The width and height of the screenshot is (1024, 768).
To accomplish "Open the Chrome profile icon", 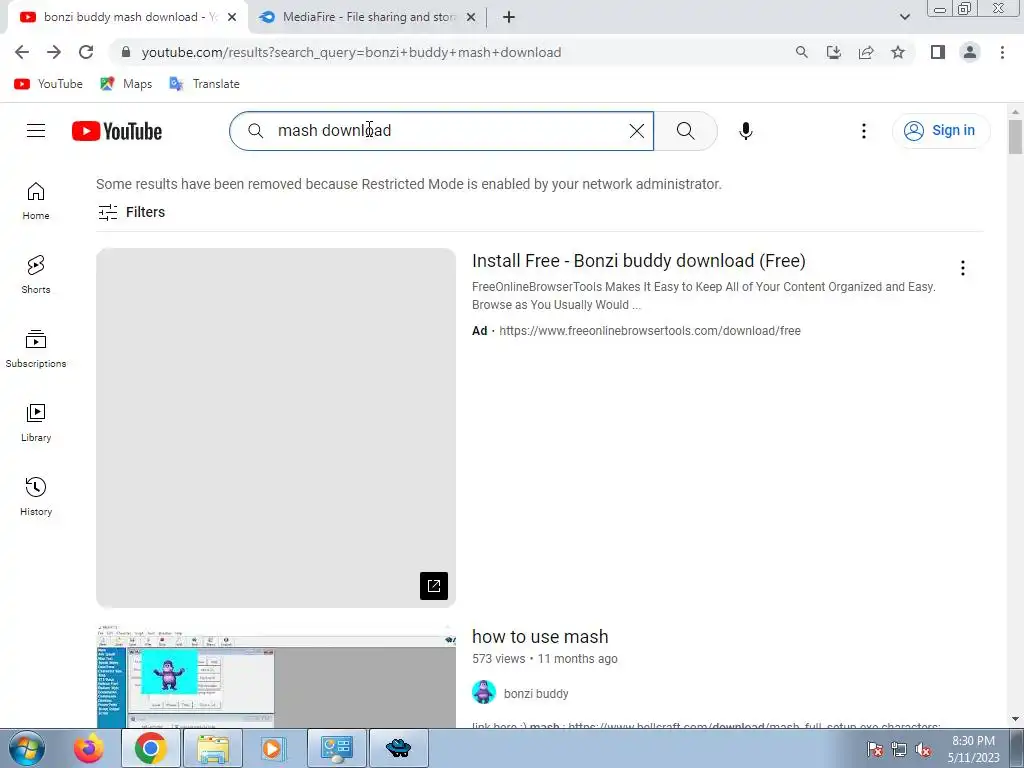I will [970, 52].
